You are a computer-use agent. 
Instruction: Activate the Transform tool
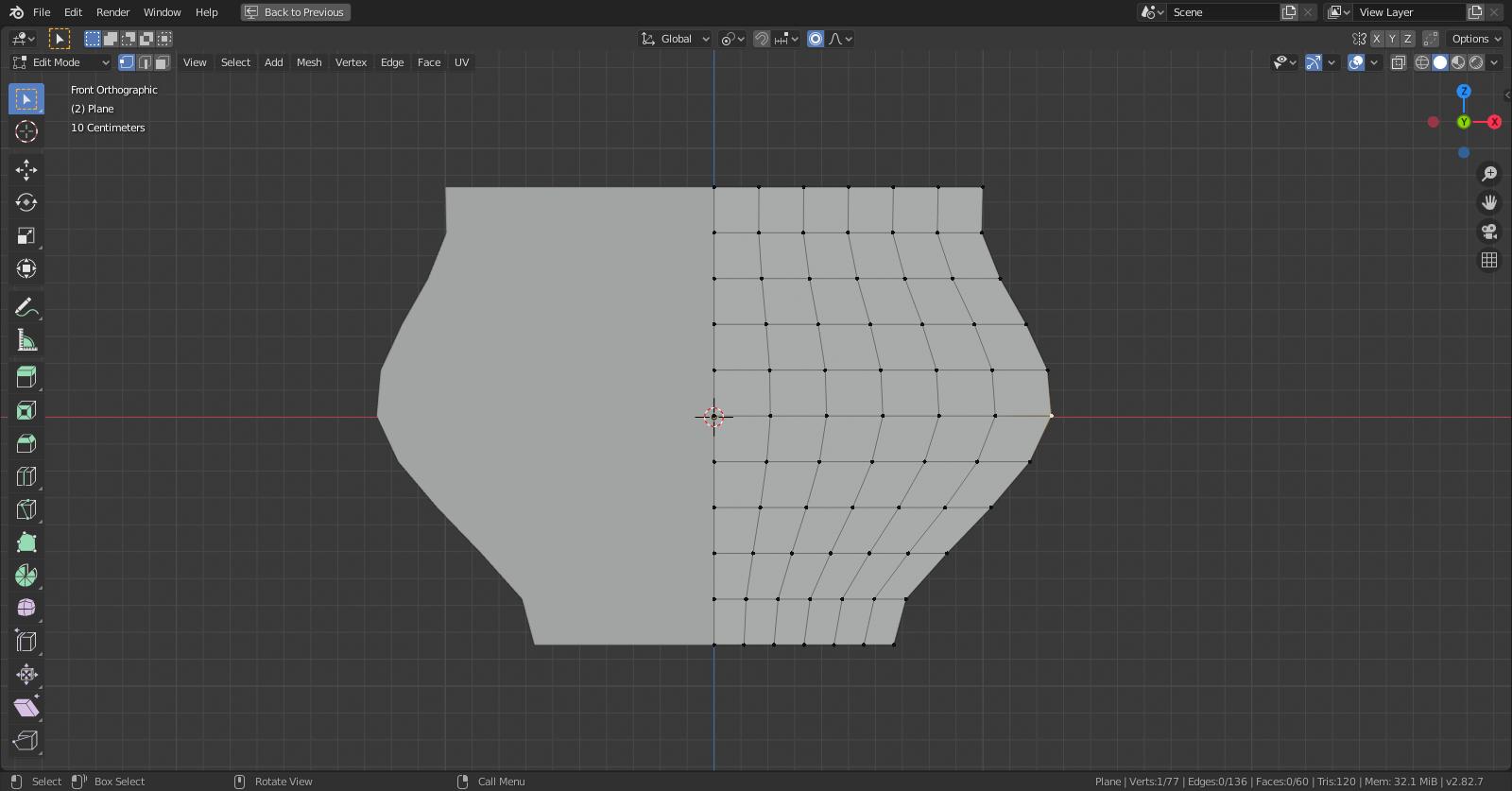(26, 268)
